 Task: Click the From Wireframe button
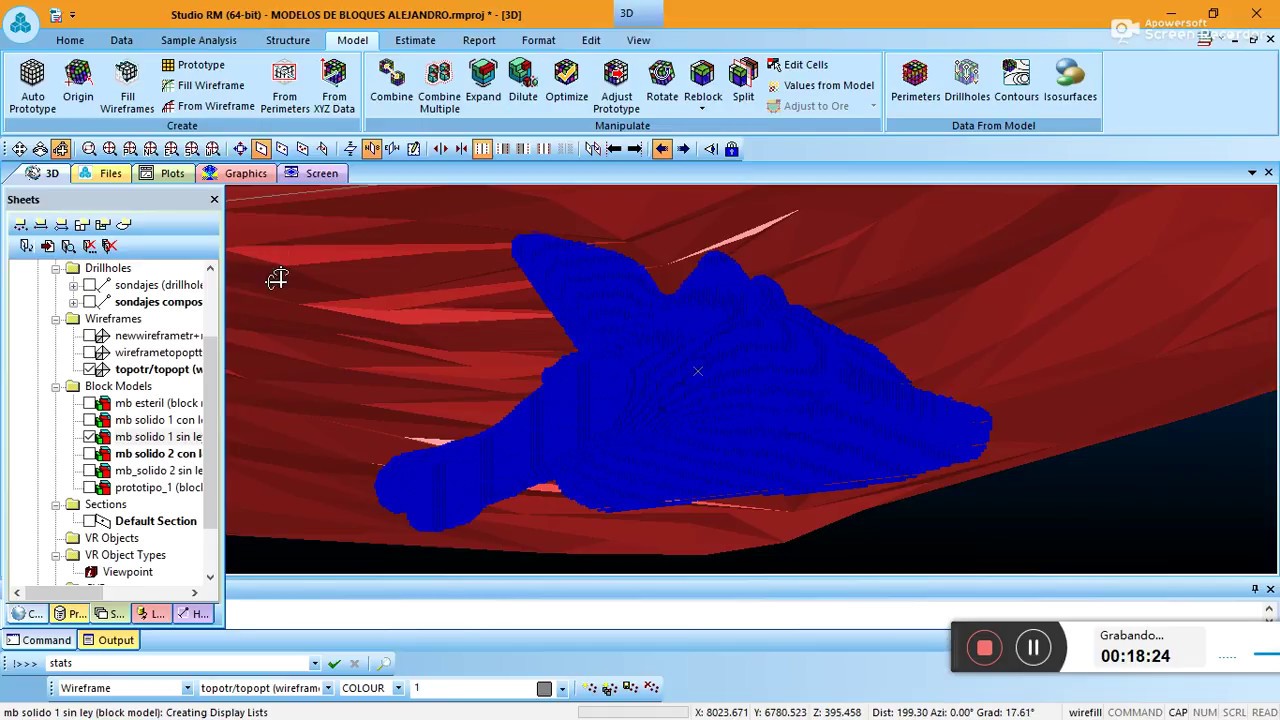(208, 106)
